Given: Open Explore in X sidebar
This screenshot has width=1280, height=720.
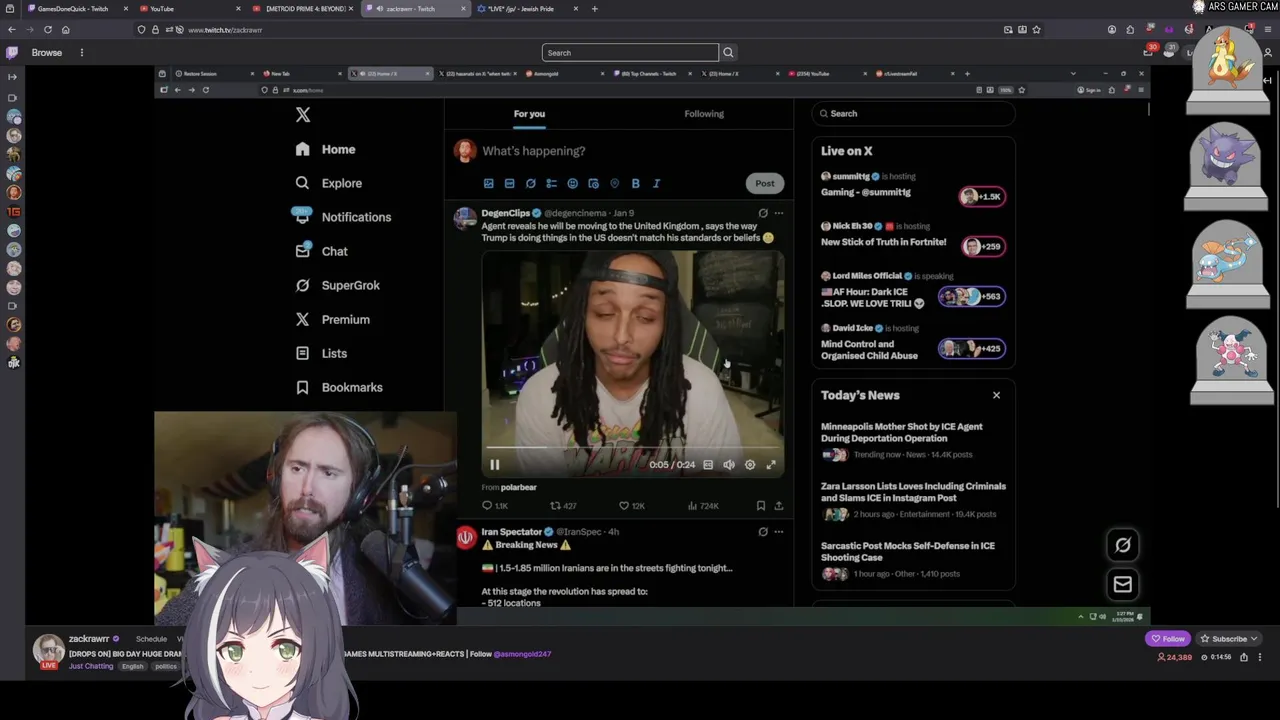Looking at the screenshot, I should (329, 183).
